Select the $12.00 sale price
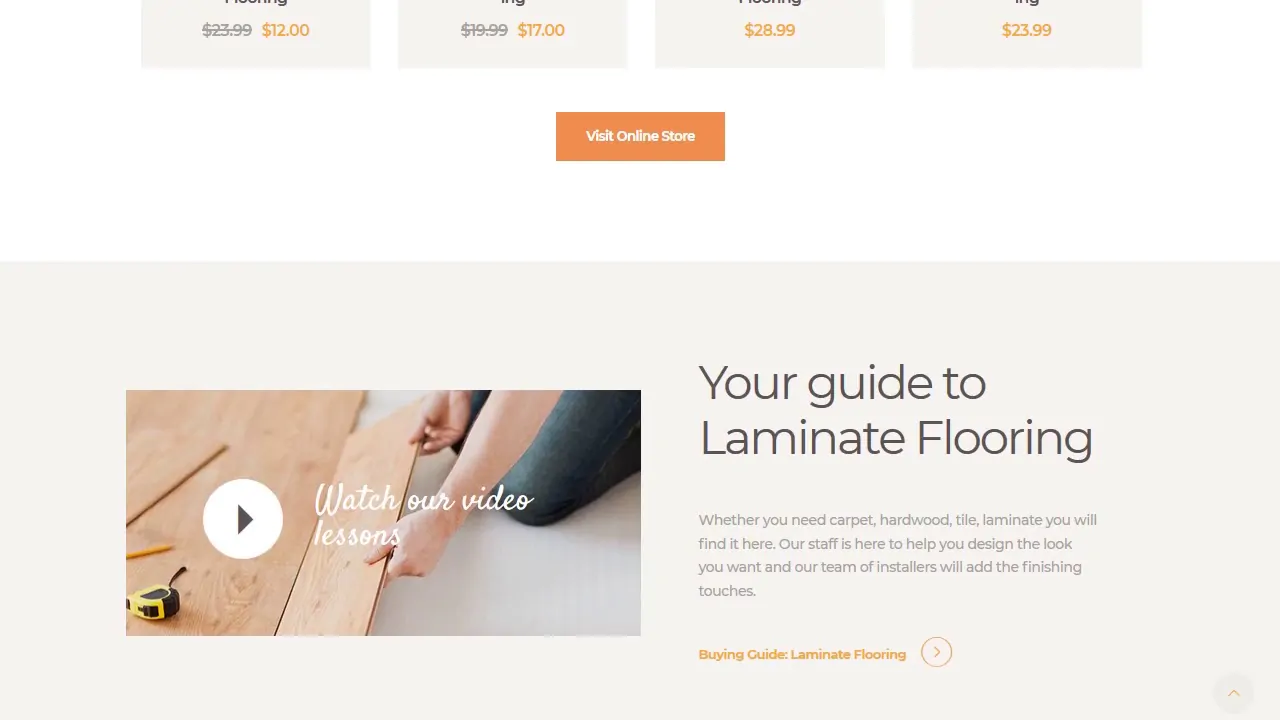This screenshot has width=1280, height=720. tap(285, 30)
